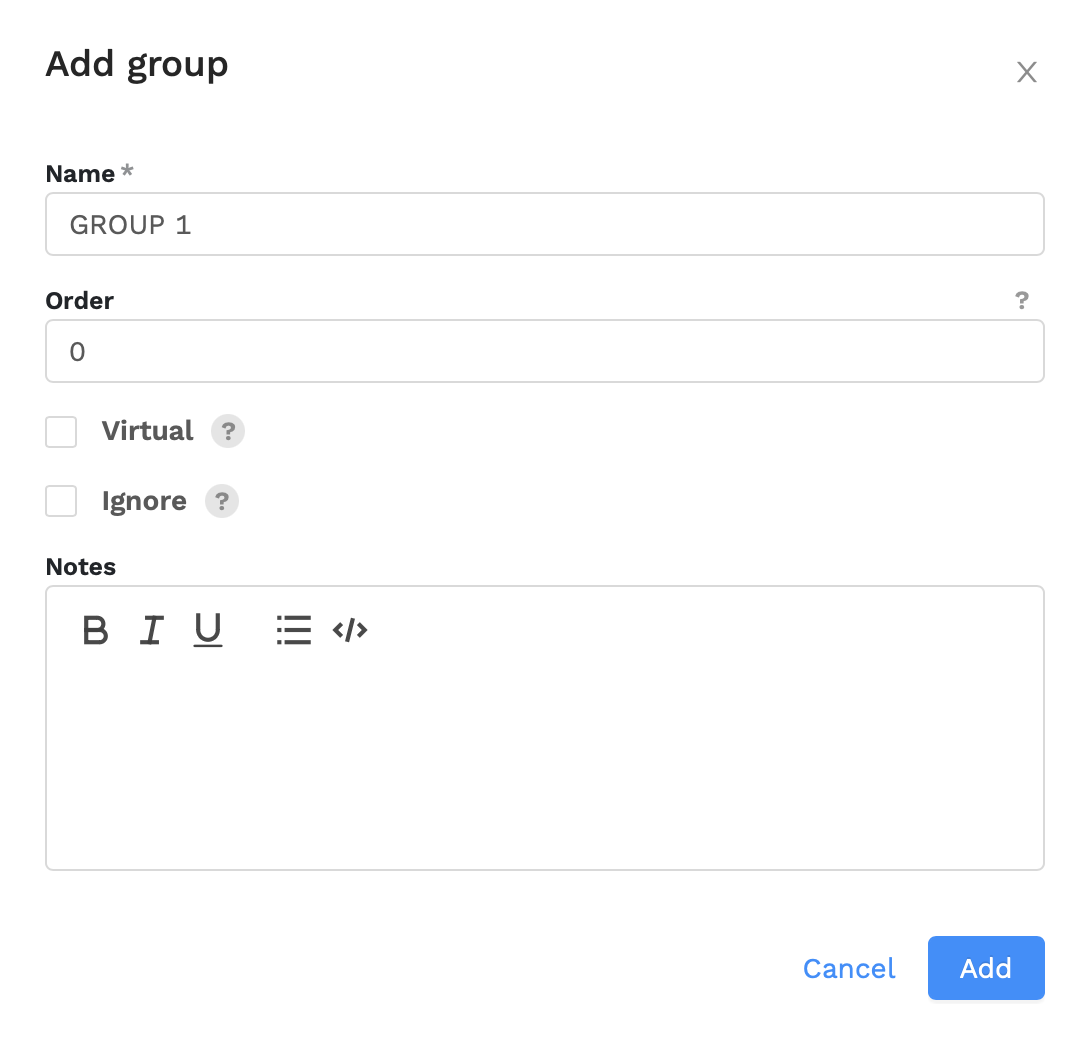Viewport: 1088px width, 1042px height.
Task: Click the Notes section label
Action: click(x=80, y=567)
